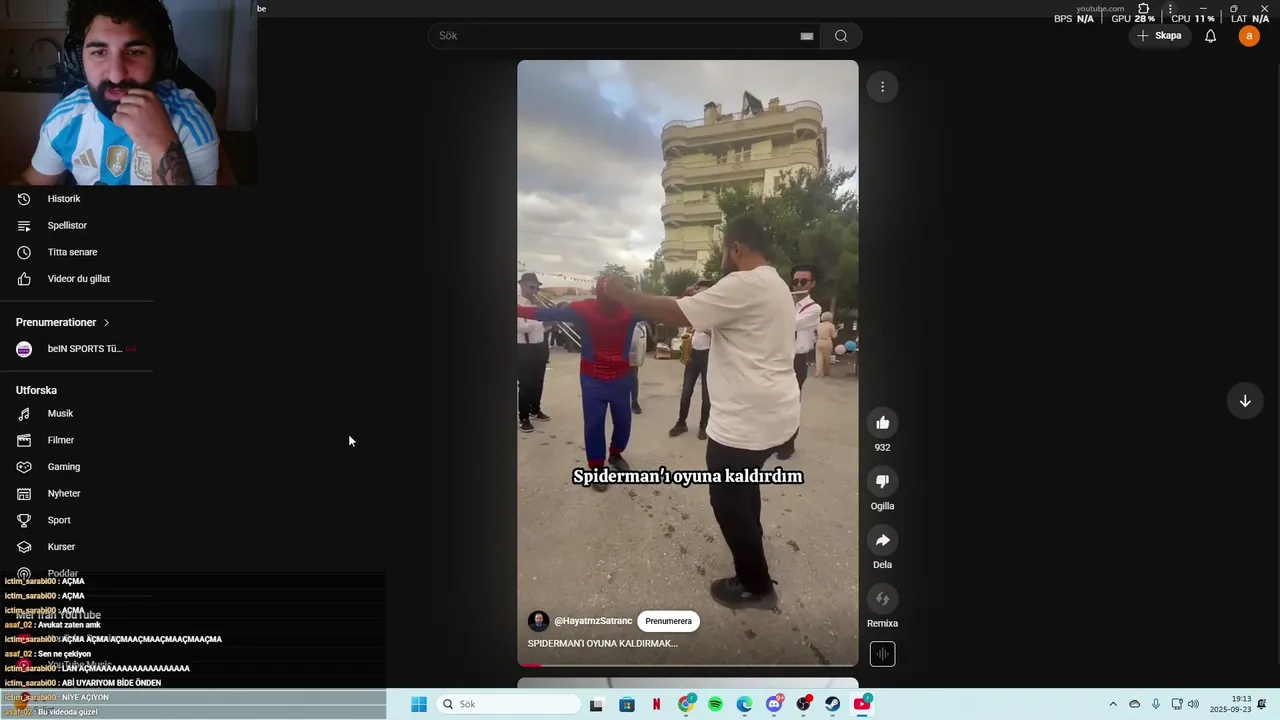Open browser extensions puzzle icon
Screen dimensions: 1280x720
1144,9
